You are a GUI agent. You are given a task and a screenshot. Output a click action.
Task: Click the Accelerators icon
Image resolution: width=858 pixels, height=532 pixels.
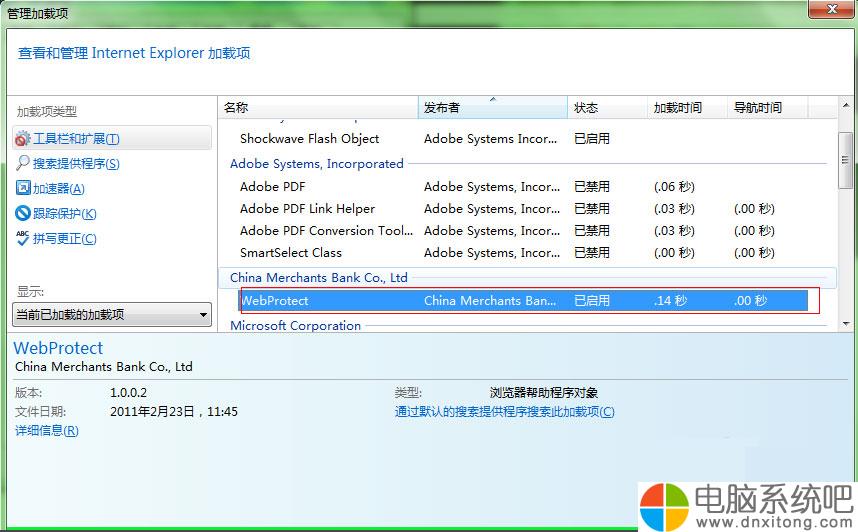point(23,188)
